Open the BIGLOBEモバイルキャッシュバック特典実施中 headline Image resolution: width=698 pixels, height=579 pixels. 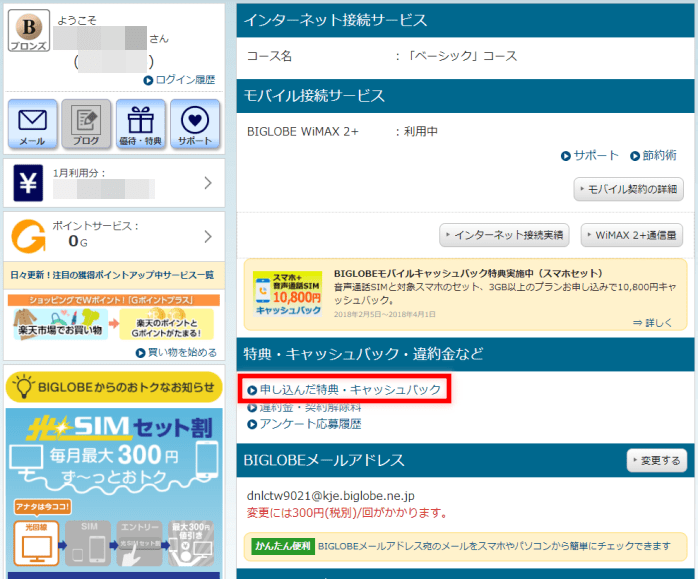pyautogui.click(x=468, y=273)
